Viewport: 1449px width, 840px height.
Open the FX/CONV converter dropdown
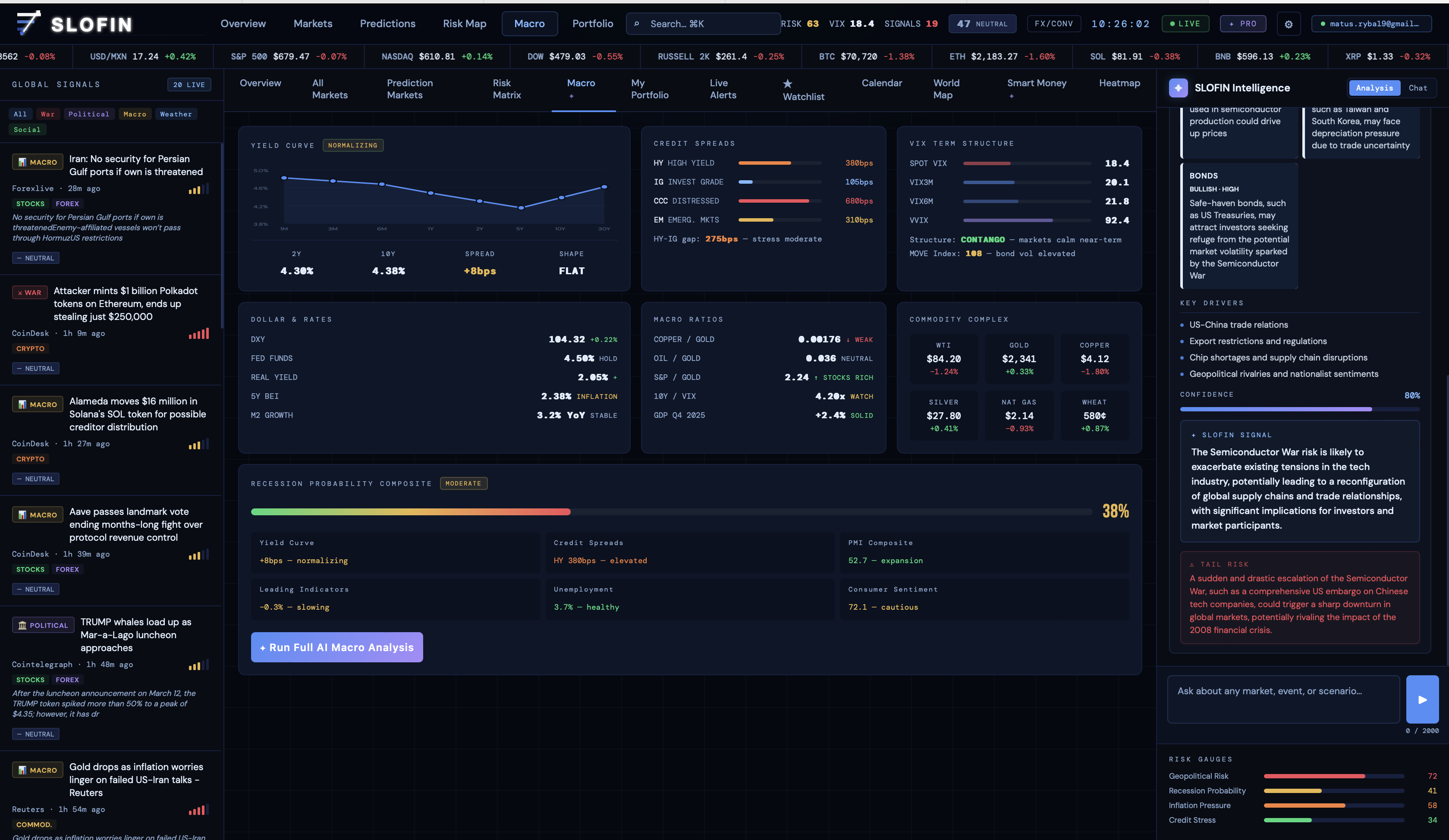[x=1053, y=24]
